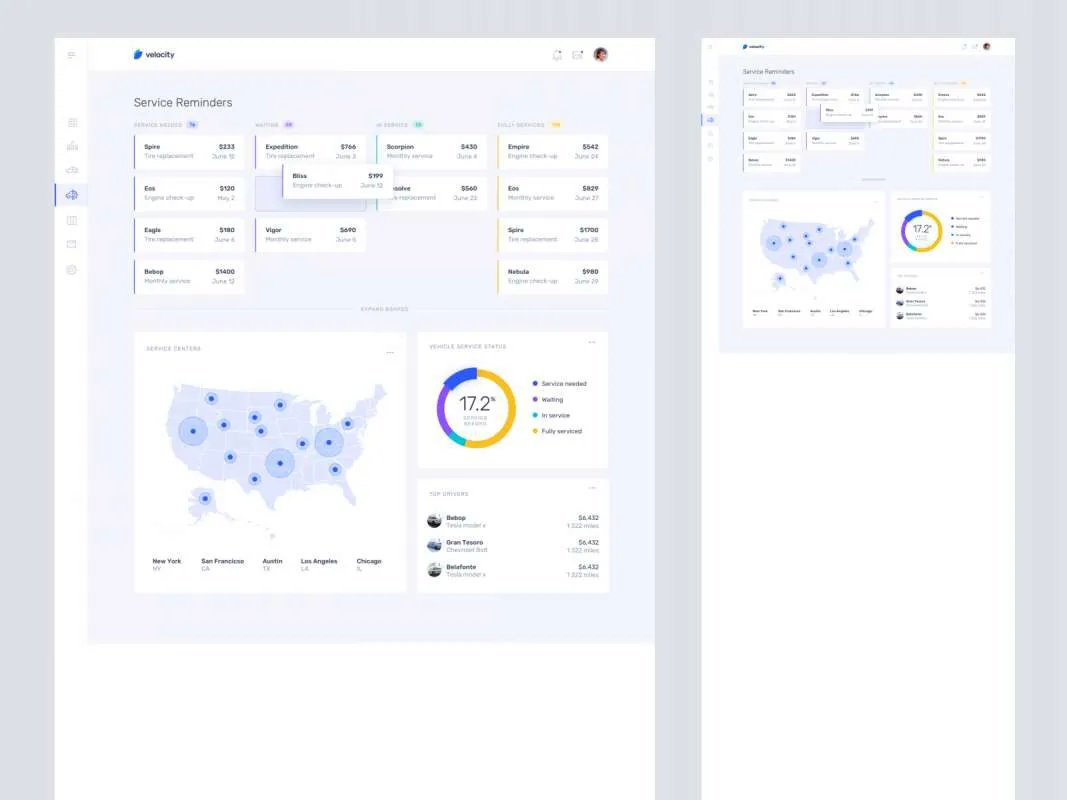Select the highlighted service reminders sidebar icon
This screenshot has width=1067, height=800.
71,194
